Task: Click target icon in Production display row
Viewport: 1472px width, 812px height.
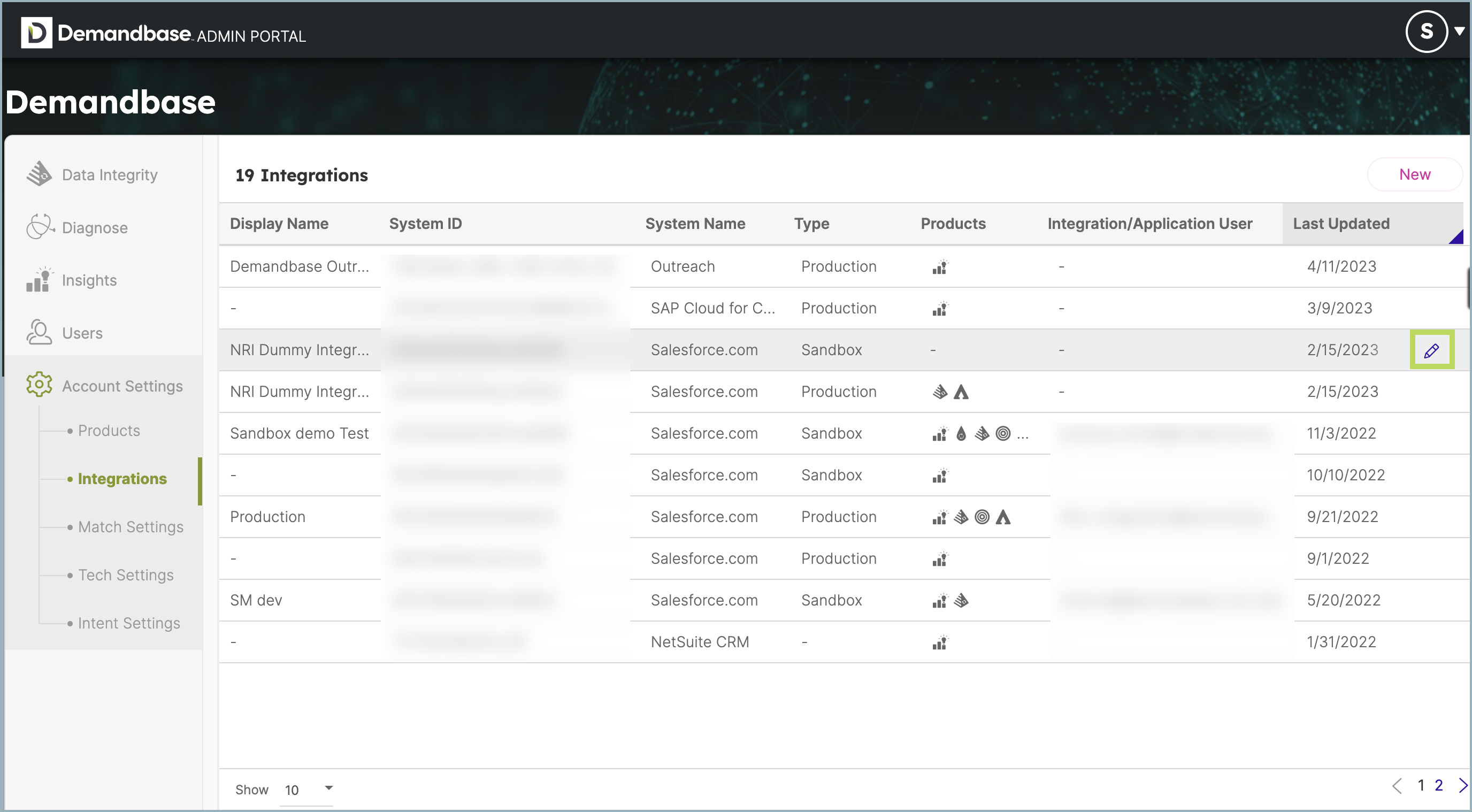Action: tap(982, 517)
